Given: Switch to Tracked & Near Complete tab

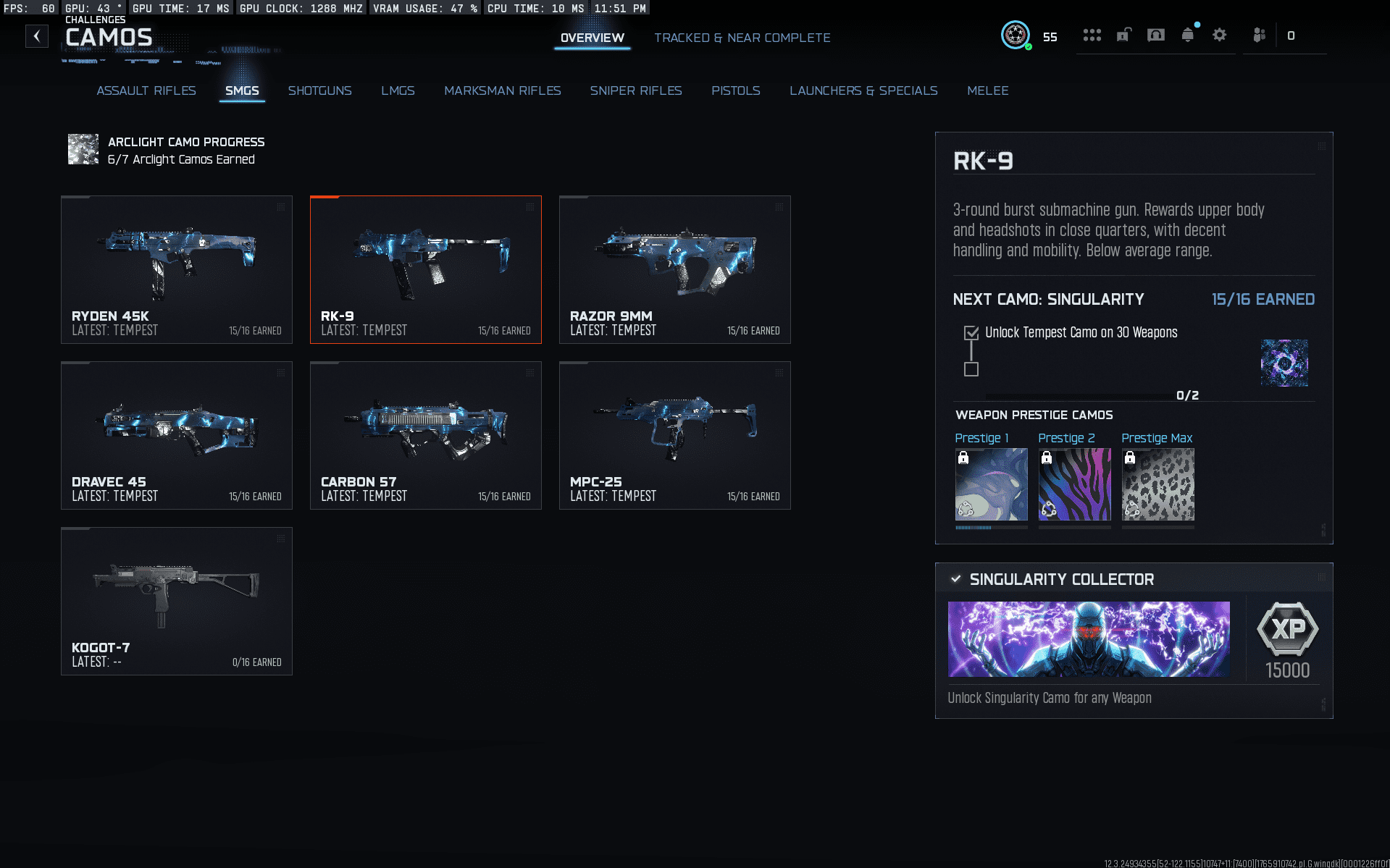Looking at the screenshot, I should click(742, 38).
